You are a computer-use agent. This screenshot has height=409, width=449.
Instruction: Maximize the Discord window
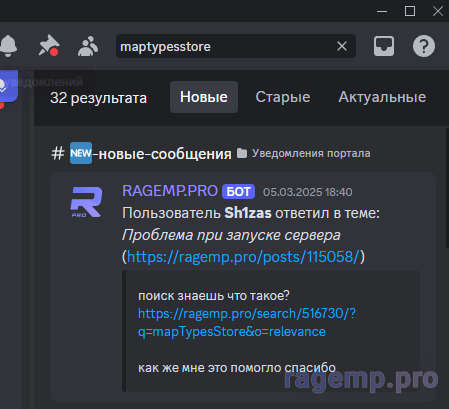(x=410, y=11)
